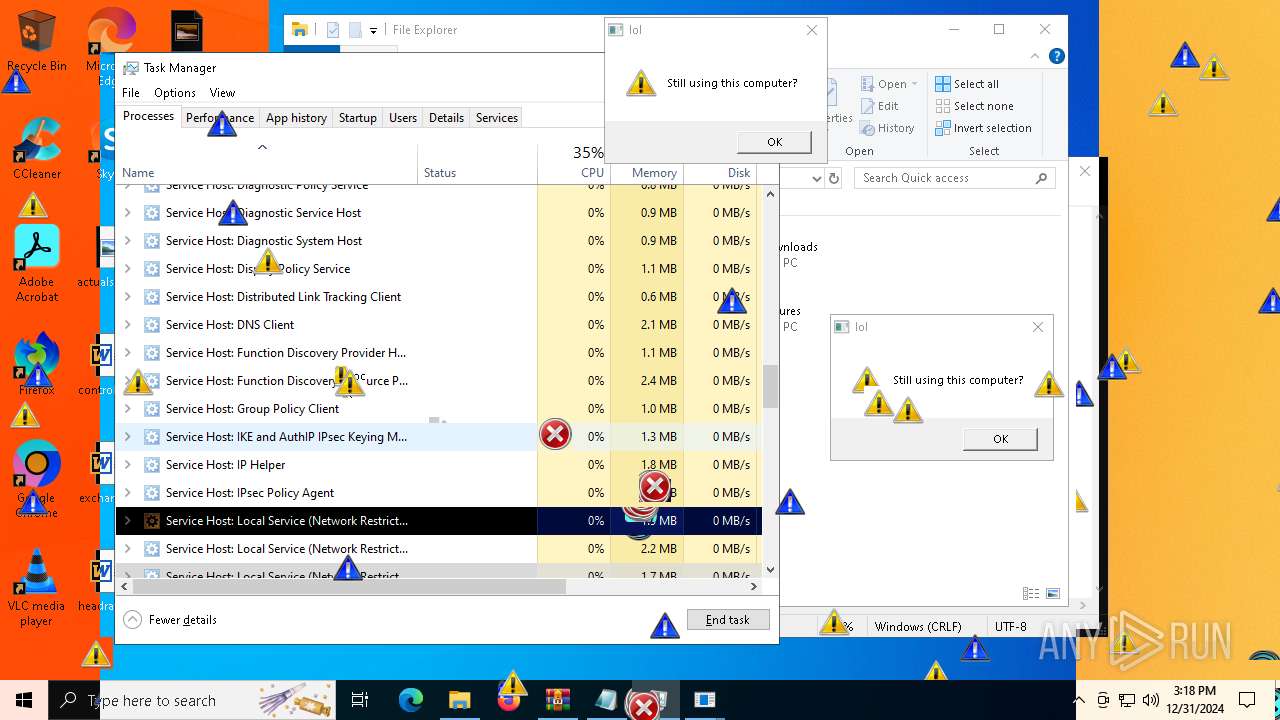Collapse Task Manager with Fewer details
Image resolution: width=1280 pixels, height=720 pixels.
click(x=170, y=620)
